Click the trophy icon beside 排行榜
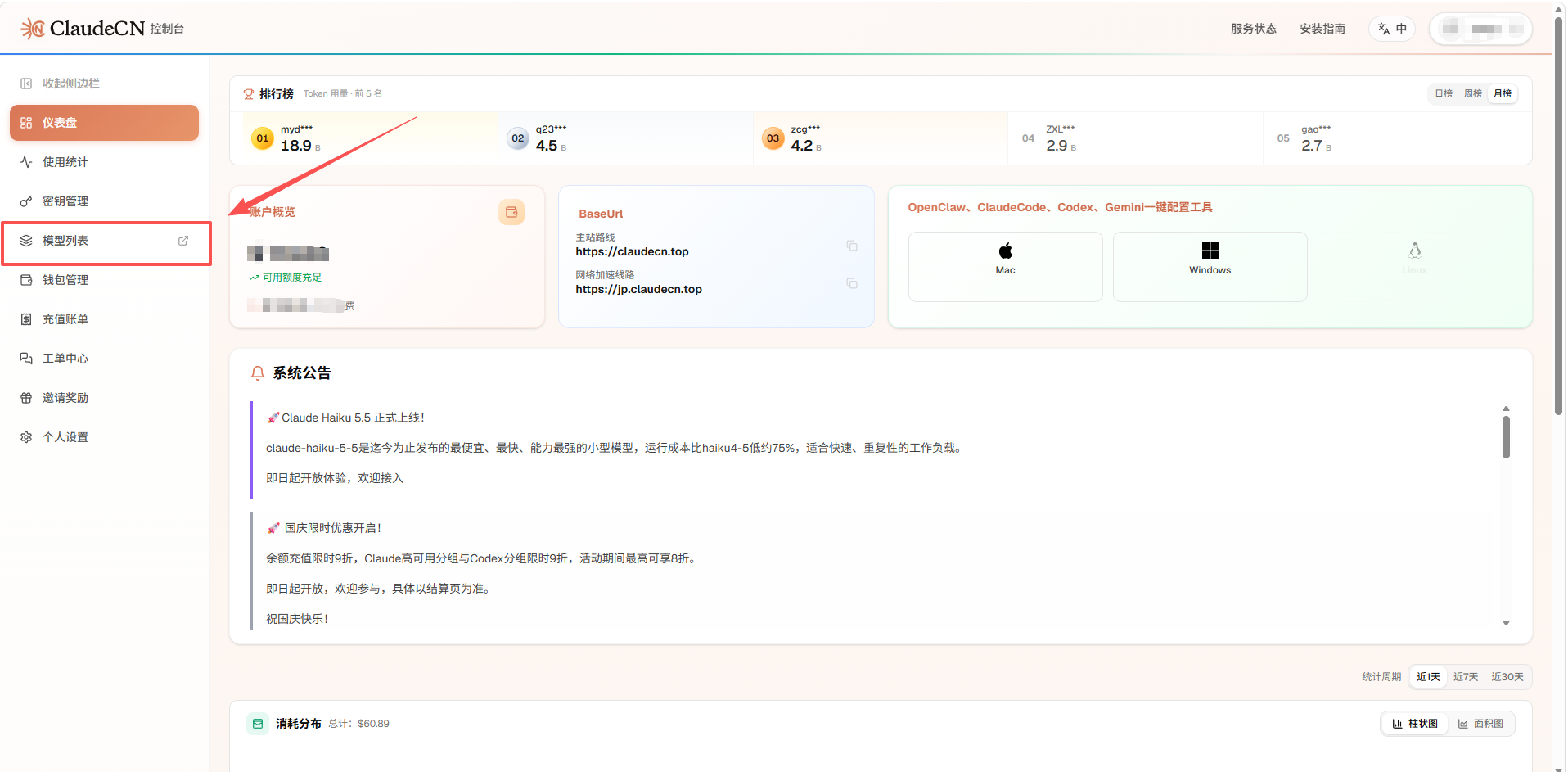 click(249, 94)
